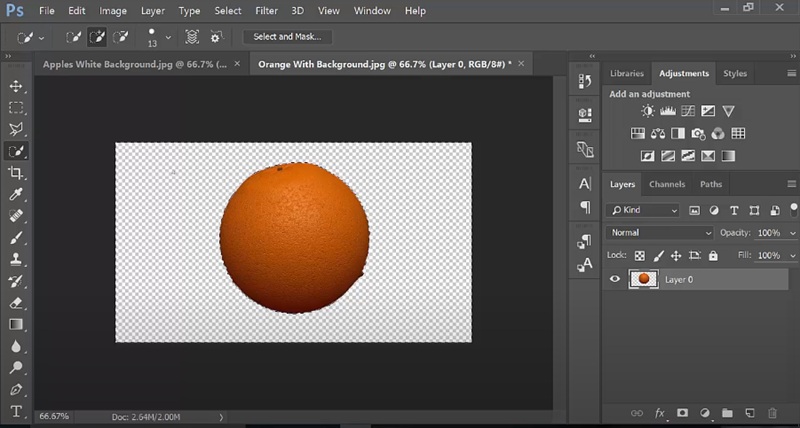Choose Subtract from Selection mode

[x=120, y=37]
